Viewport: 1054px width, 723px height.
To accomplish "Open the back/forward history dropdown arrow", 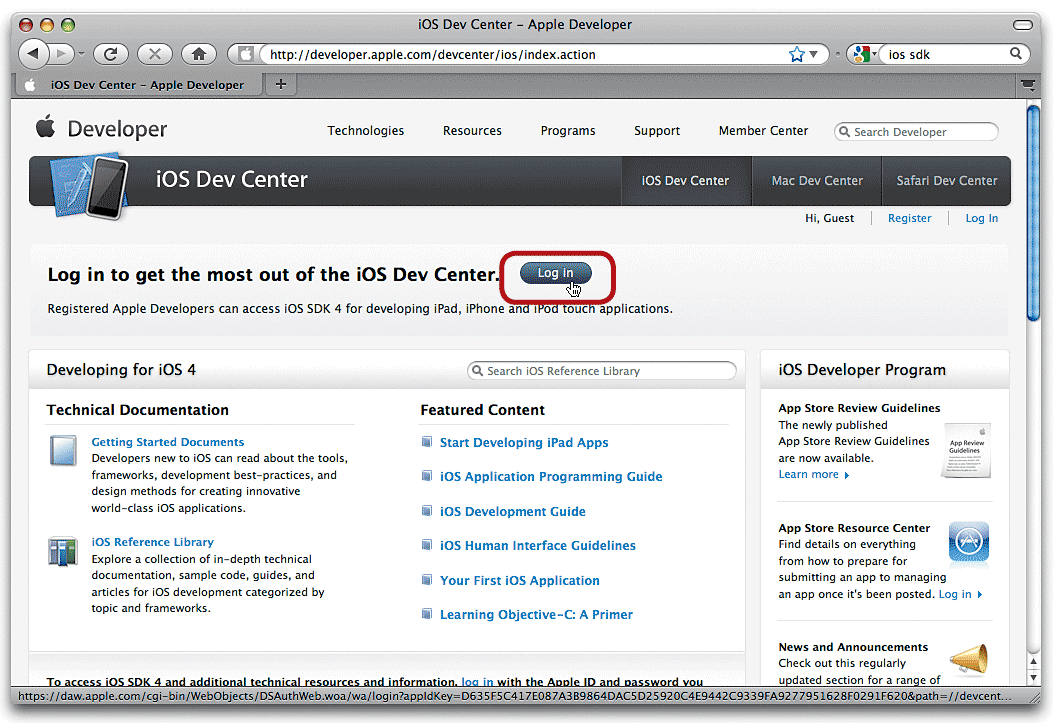I will pos(81,54).
